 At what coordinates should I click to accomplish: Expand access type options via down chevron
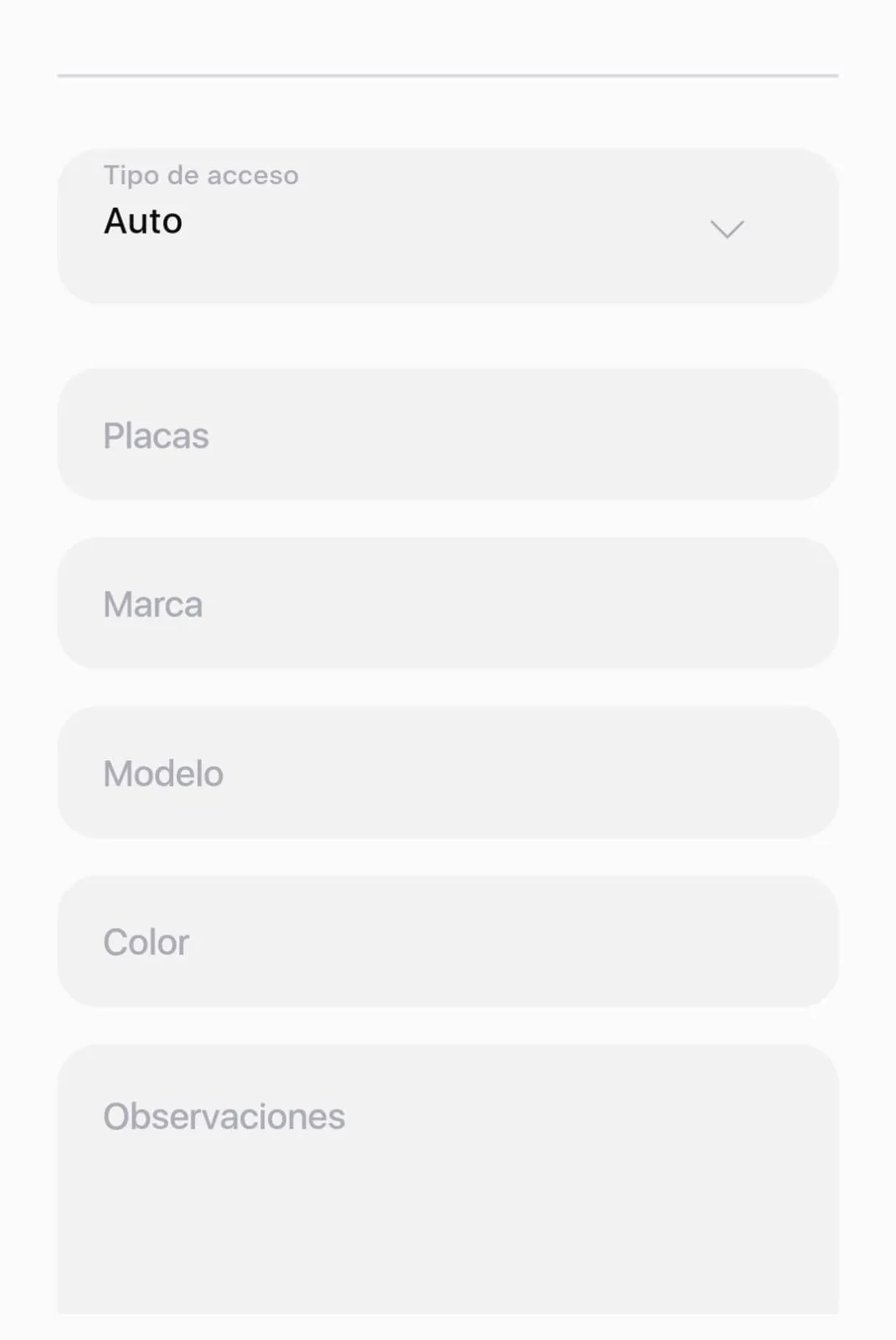726,229
